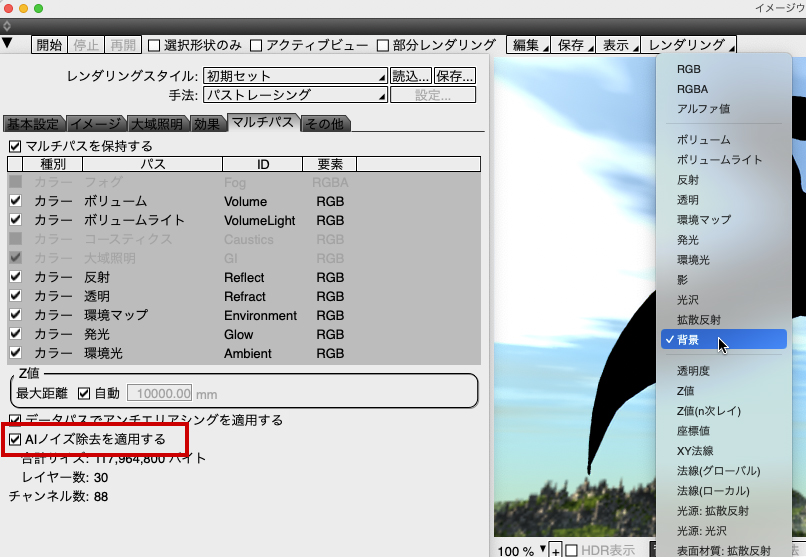Open the 100 % zoom dropdown arrow

coord(543,549)
